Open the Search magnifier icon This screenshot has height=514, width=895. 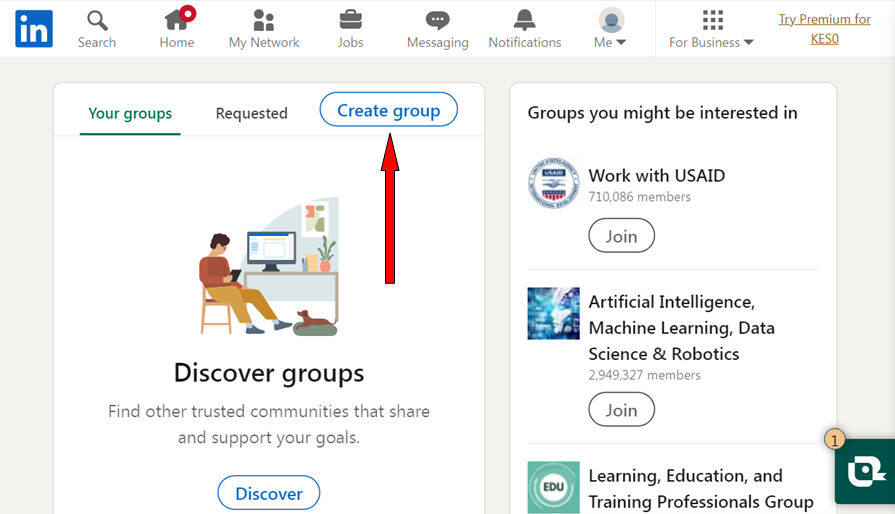97,21
